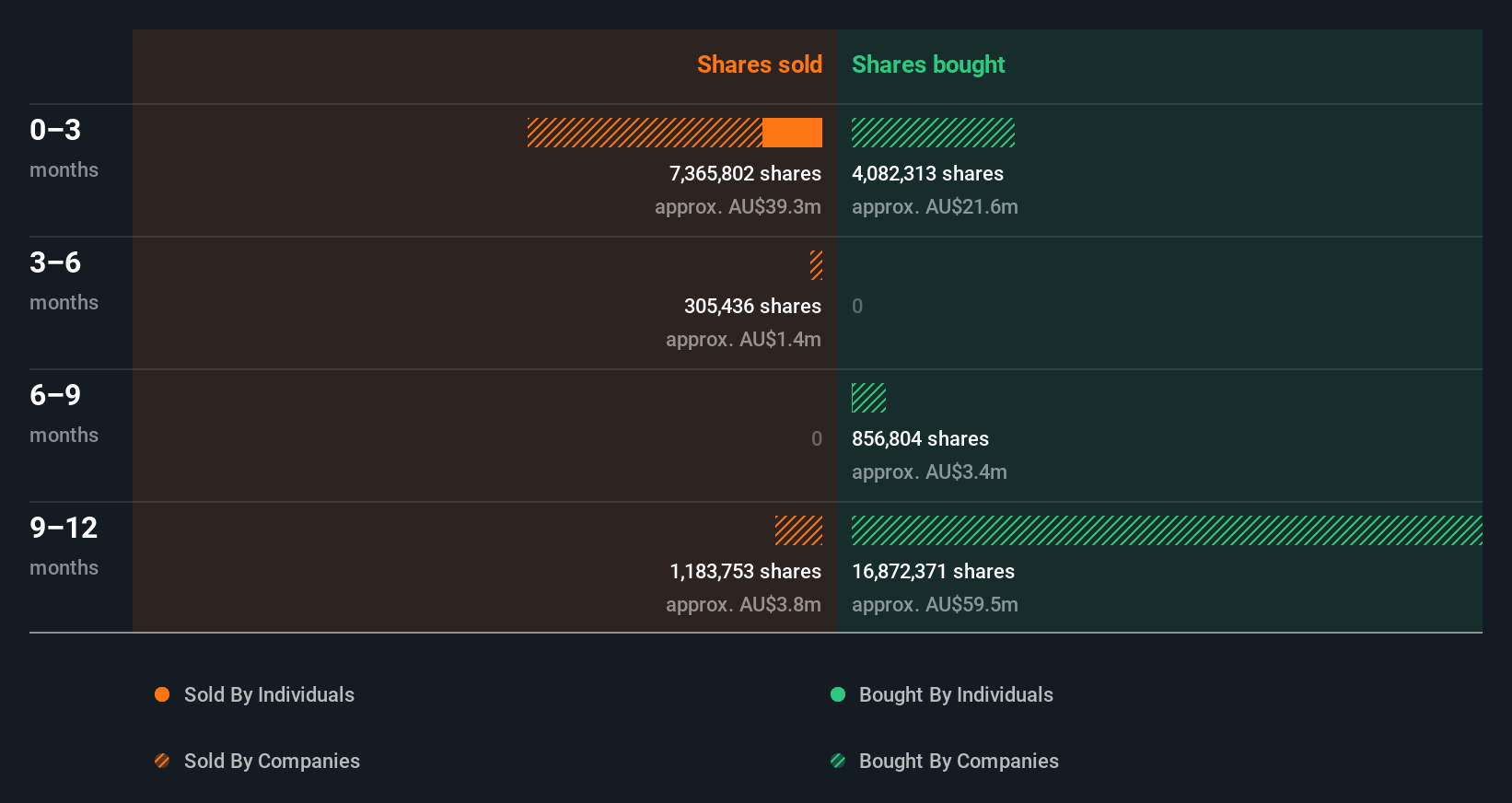Click the 7,365,802 shares text
The width and height of the screenshot is (1512, 803).
pos(745,173)
